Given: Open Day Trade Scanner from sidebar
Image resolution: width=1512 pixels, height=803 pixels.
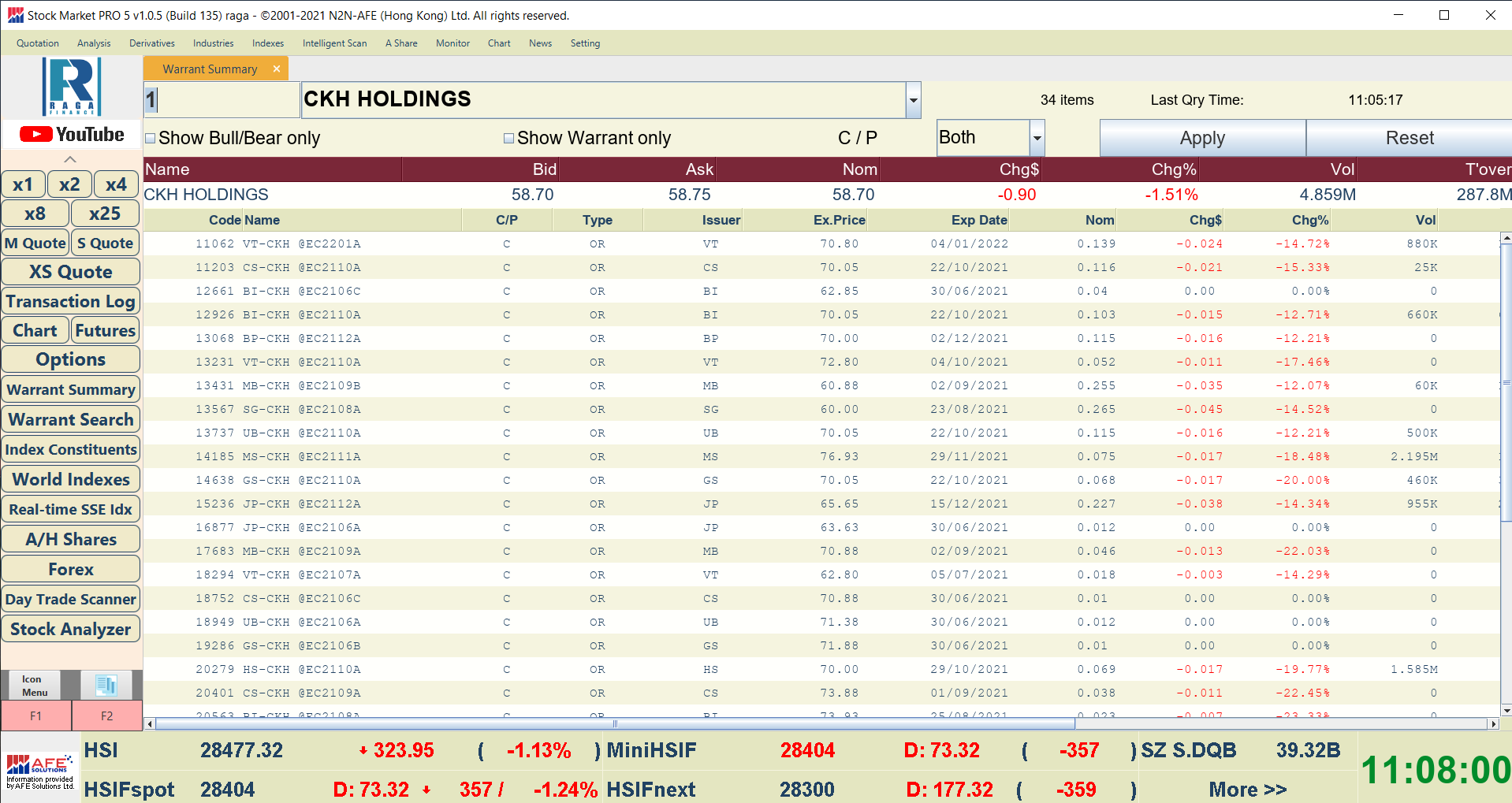Looking at the screenshot, I should [x=71, y=599].
